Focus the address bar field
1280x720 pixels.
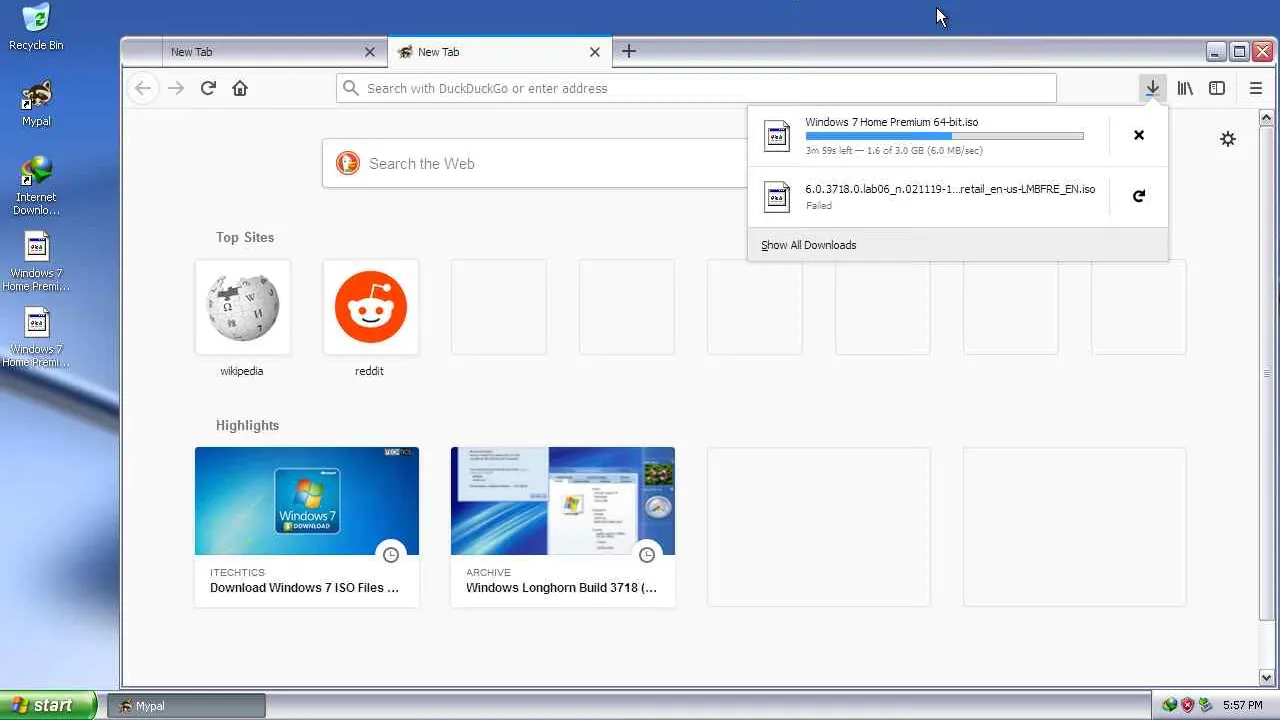click(x=696, y=88)
